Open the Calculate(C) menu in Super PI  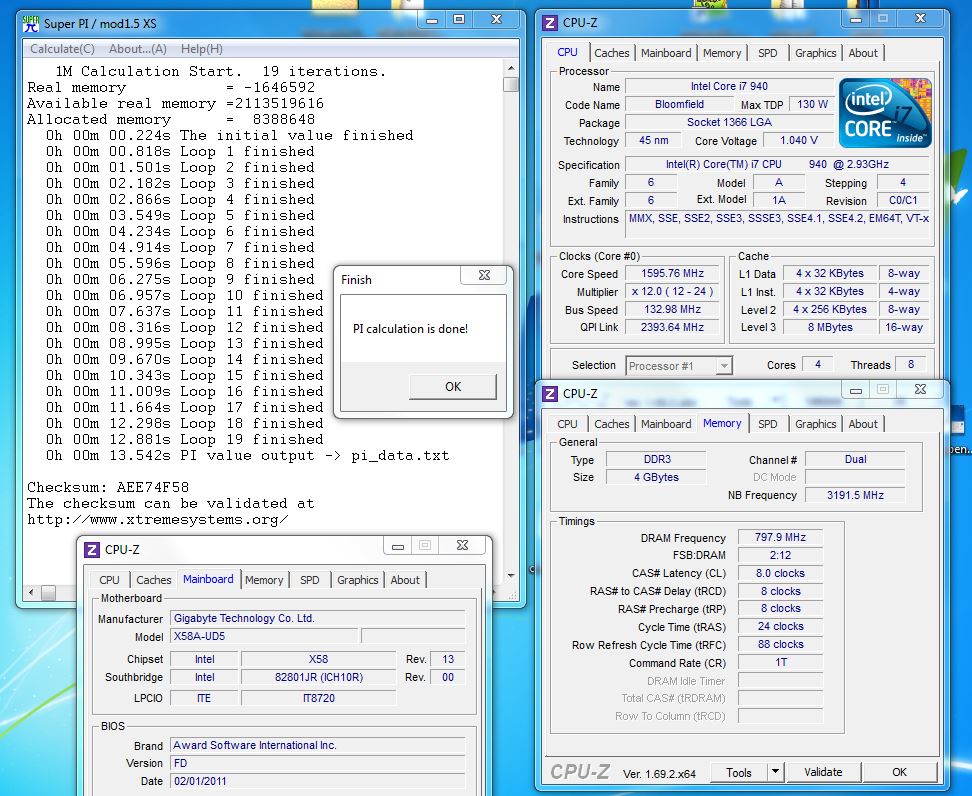pyautogui.click(x=62, y=48)
